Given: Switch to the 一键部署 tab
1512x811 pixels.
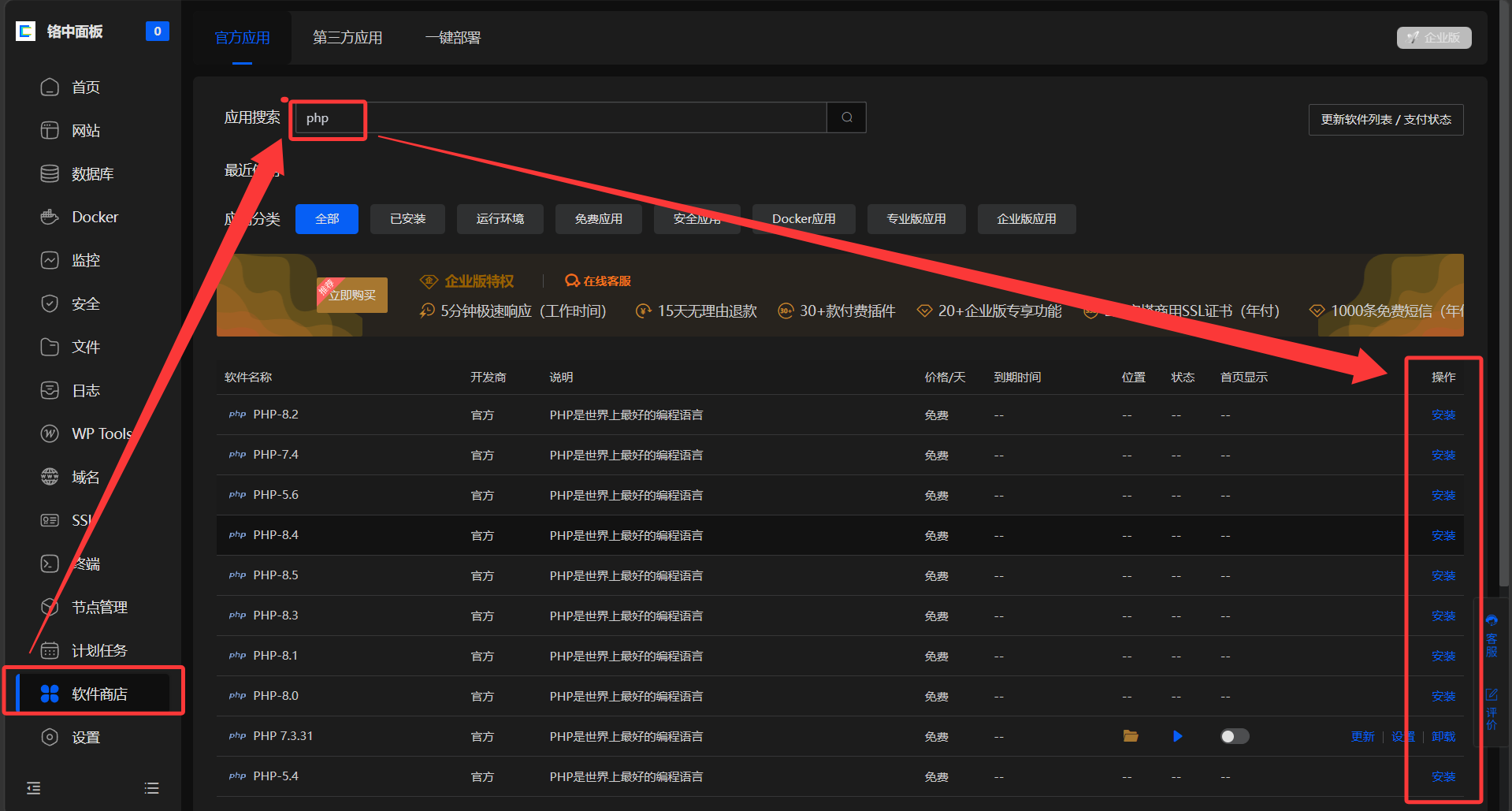Looking at the screenshot, I should coord(452,38).
